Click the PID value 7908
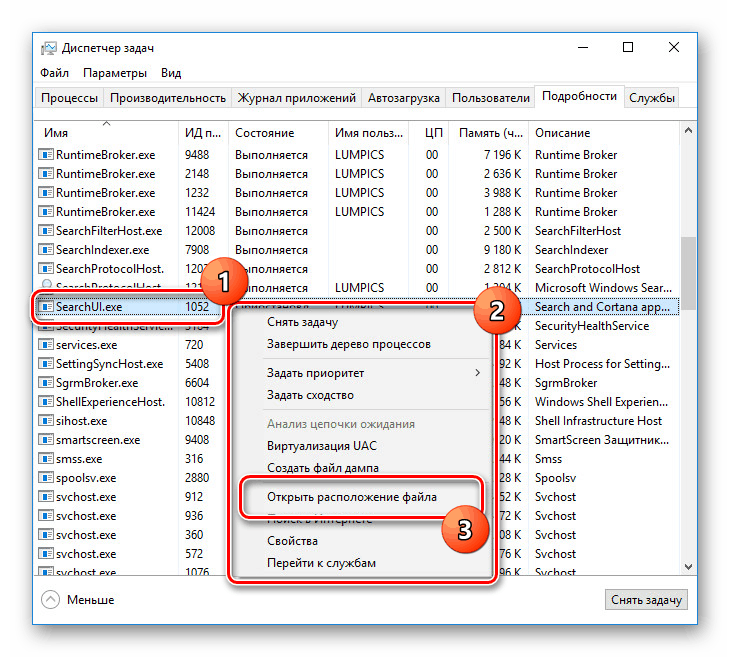Viewport: 730px width, 657px height. [197, 250]
